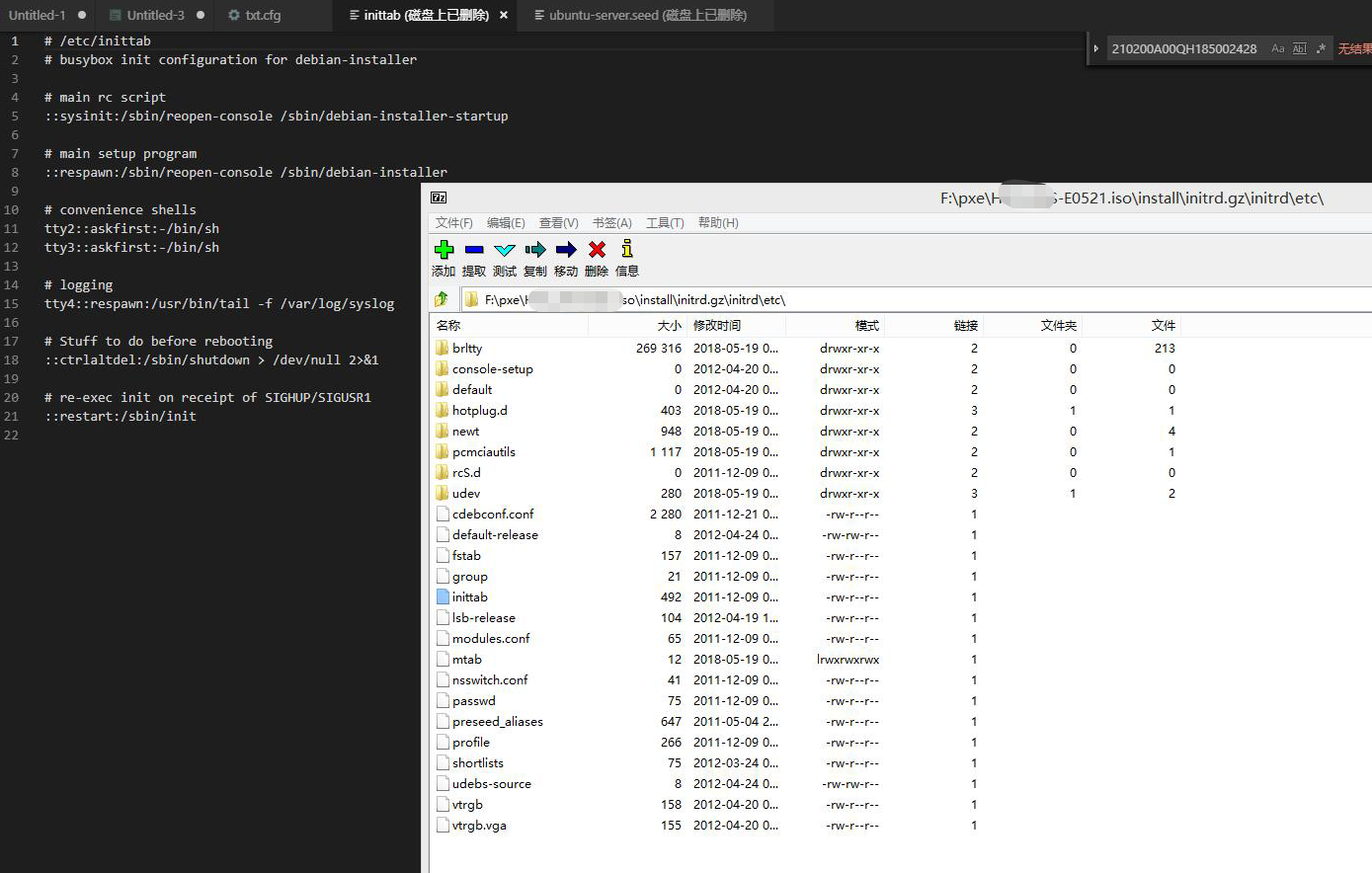Select the vtrgb file
Image resolution: width=1372 pixels, height=873 pixels.
pyautogui.click(x=467, y=804)
